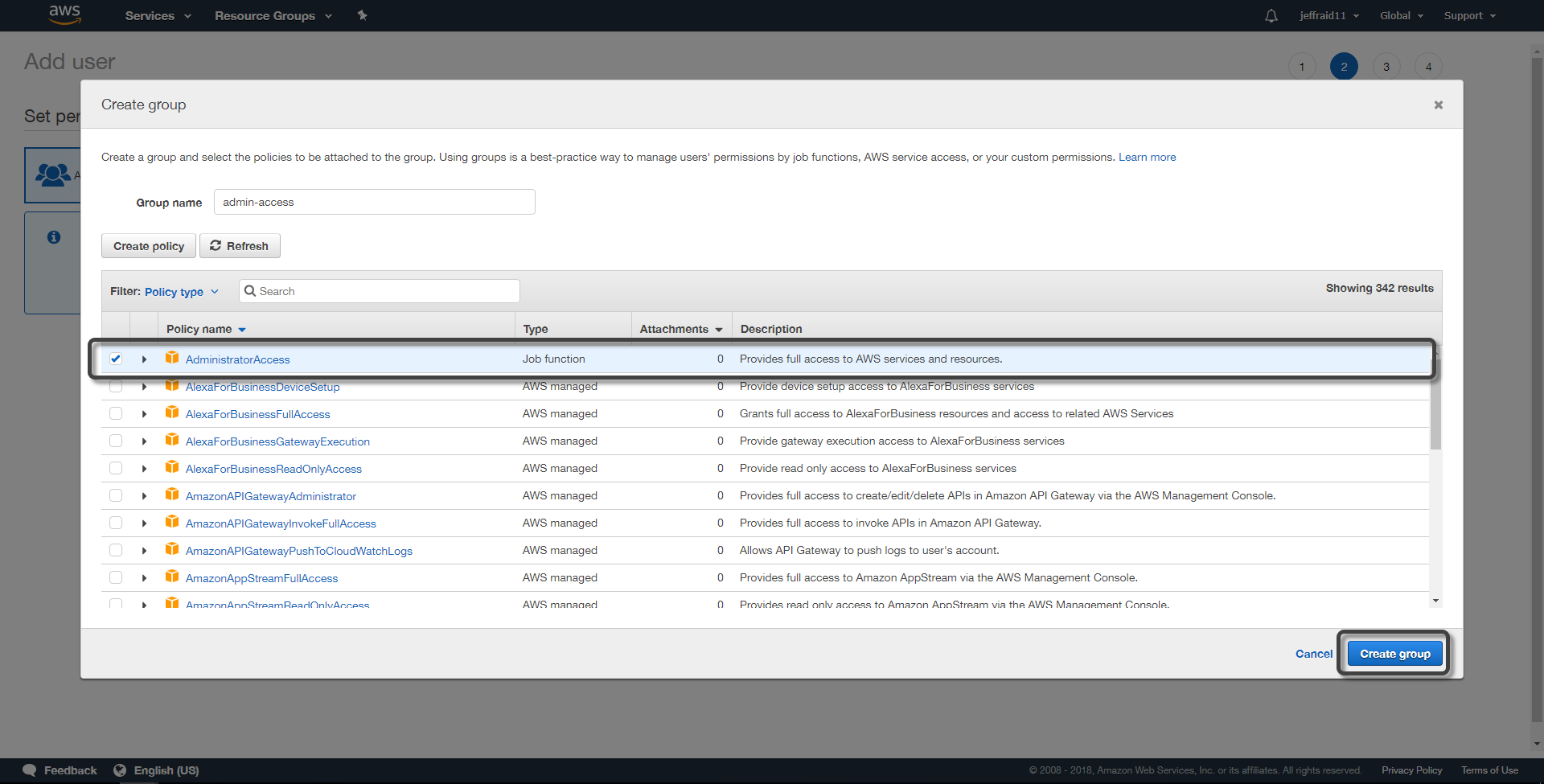Open the Policy type filter dropdown
Image resolution: width=1544 pixels, height=784 pixels.
(182, 292)
